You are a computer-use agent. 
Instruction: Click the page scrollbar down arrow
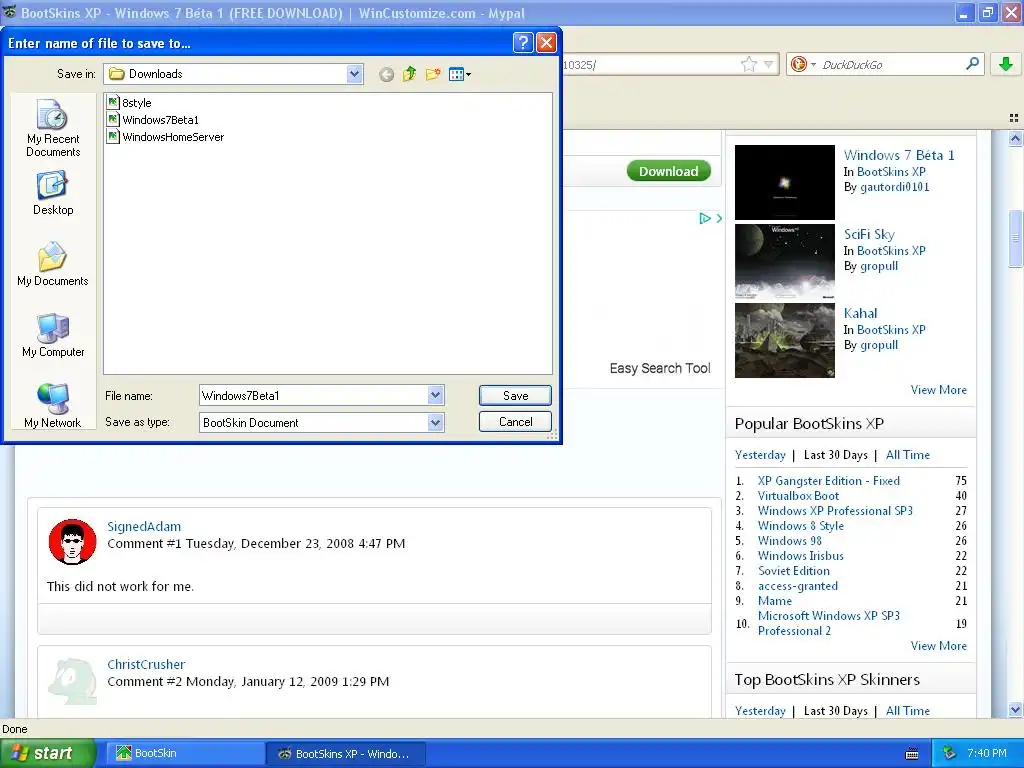[1015, 709]
